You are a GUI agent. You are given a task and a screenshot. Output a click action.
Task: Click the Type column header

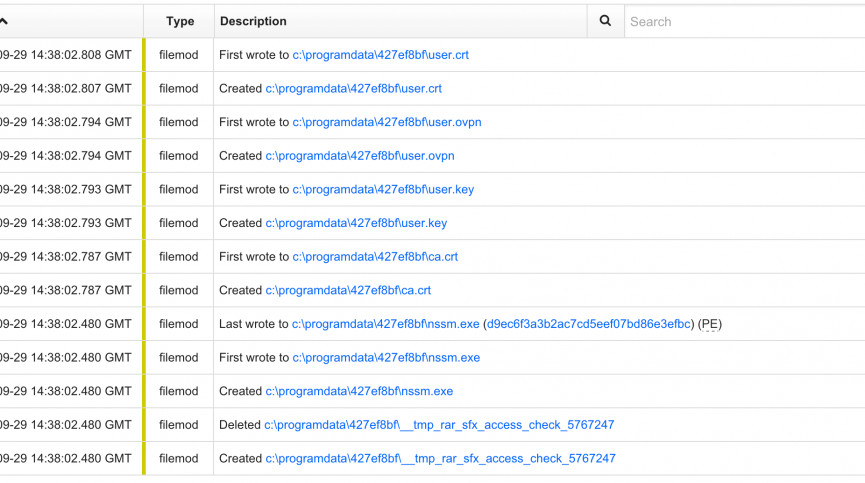(180, 21)
